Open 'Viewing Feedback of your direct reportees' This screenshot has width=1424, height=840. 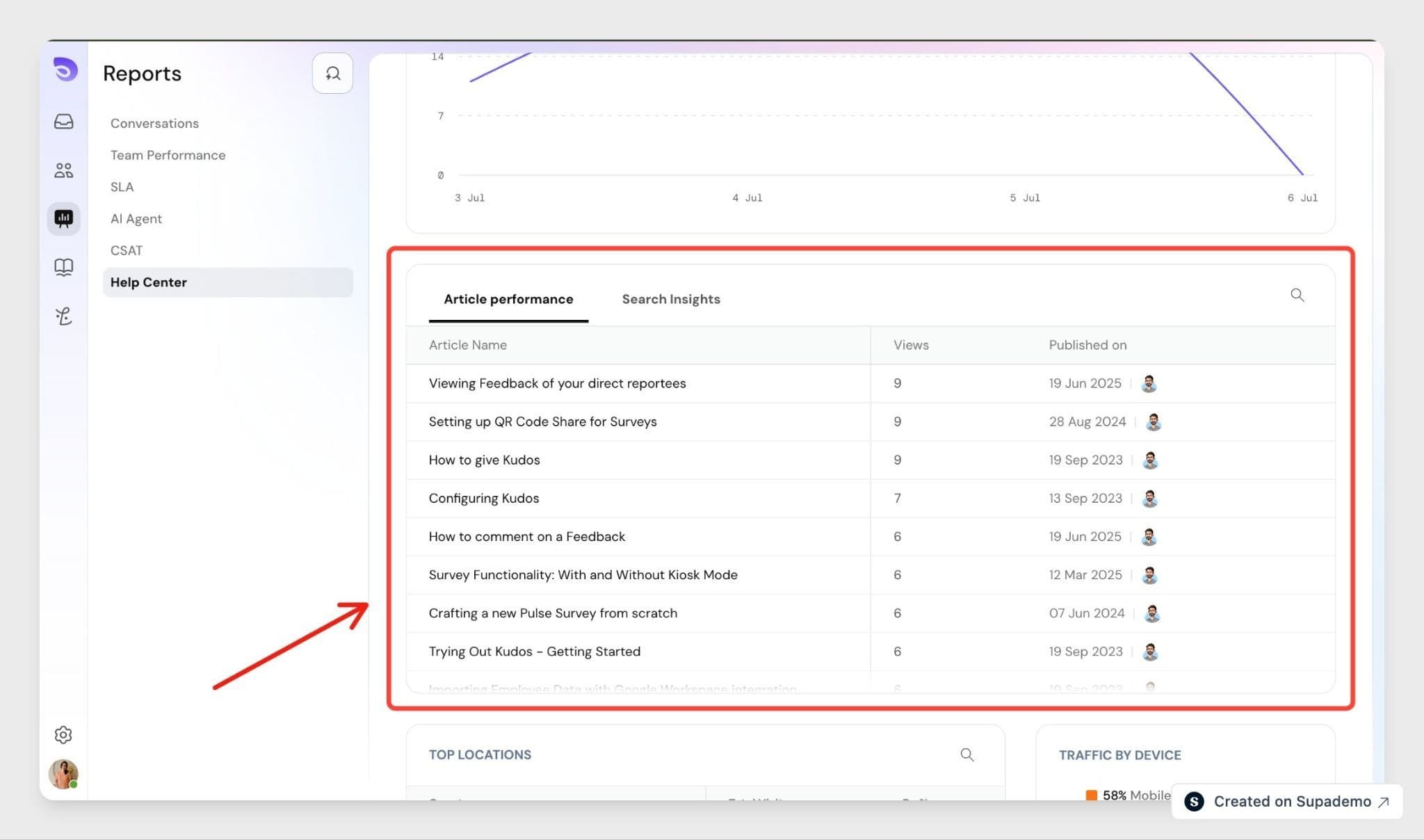[557, 383]
